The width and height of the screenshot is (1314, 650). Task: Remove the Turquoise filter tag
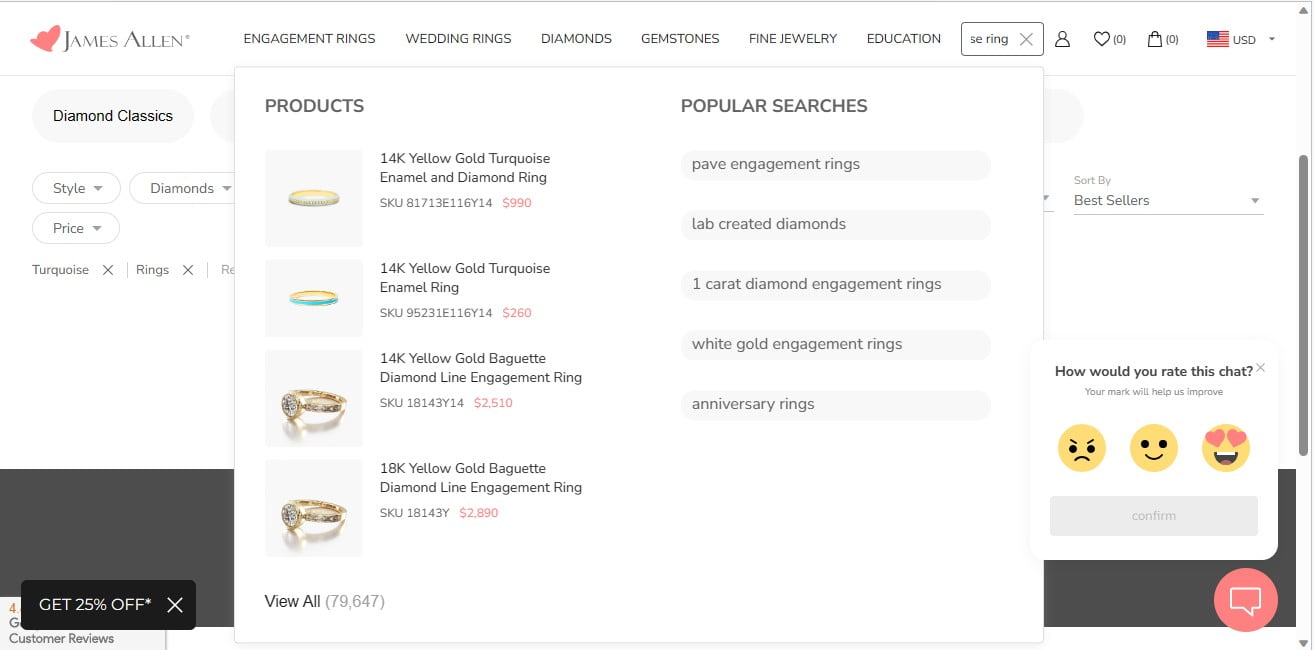(108, 270)
